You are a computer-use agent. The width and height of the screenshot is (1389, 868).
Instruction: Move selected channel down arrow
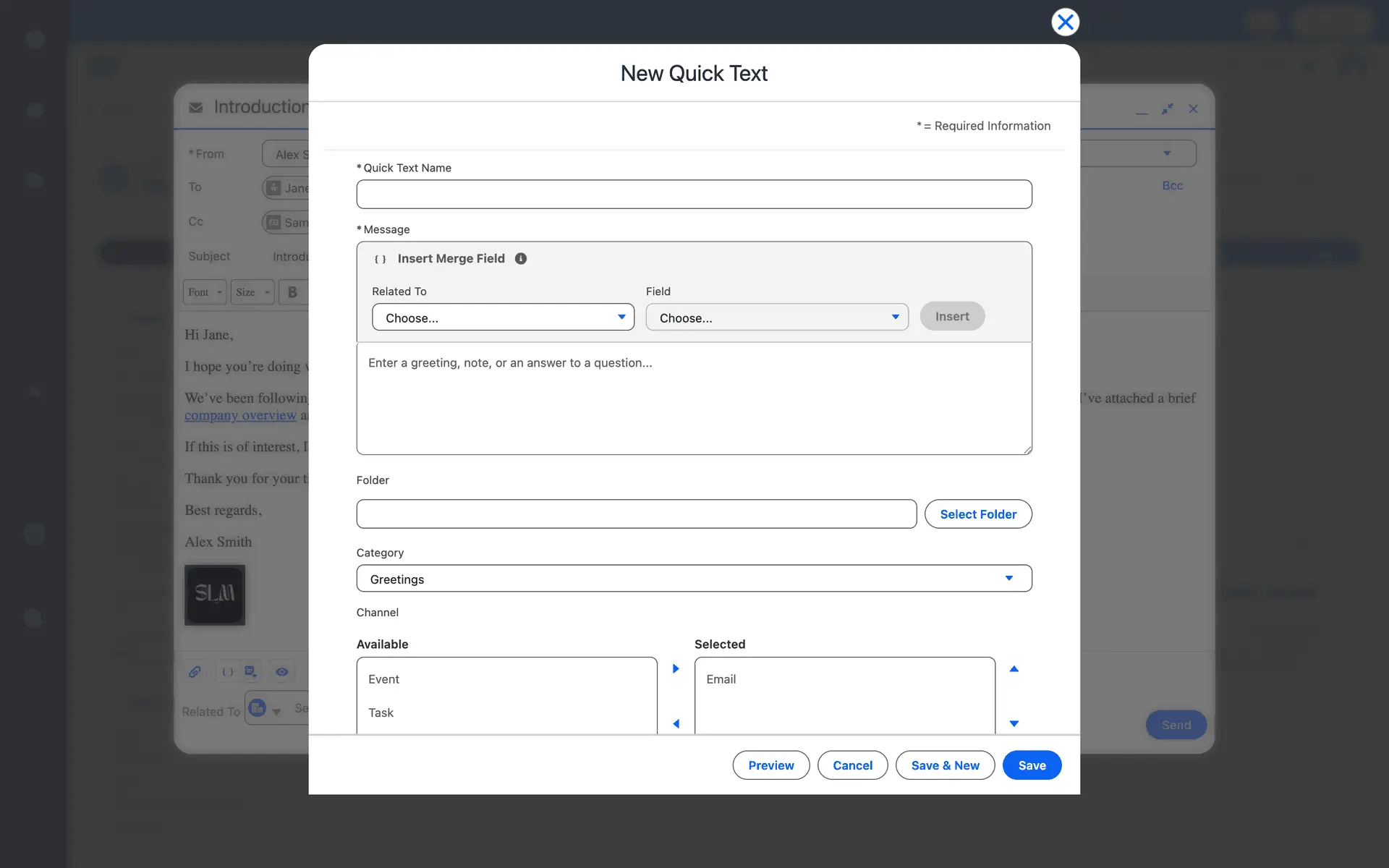pyautogui.click(x=1014, y=723)
